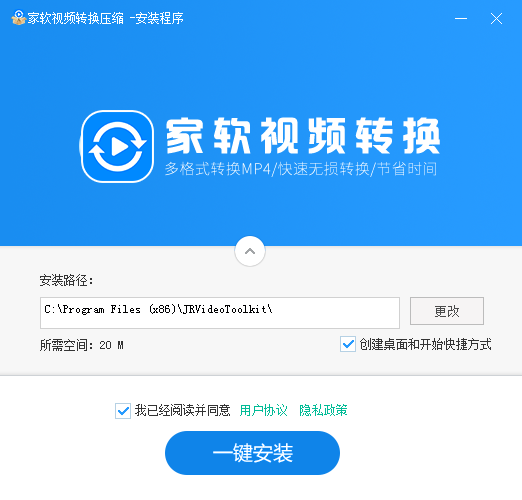Click the 一键安装 button
The height and width of the screenshot is (500, 522).
click(x=252, y=453)
